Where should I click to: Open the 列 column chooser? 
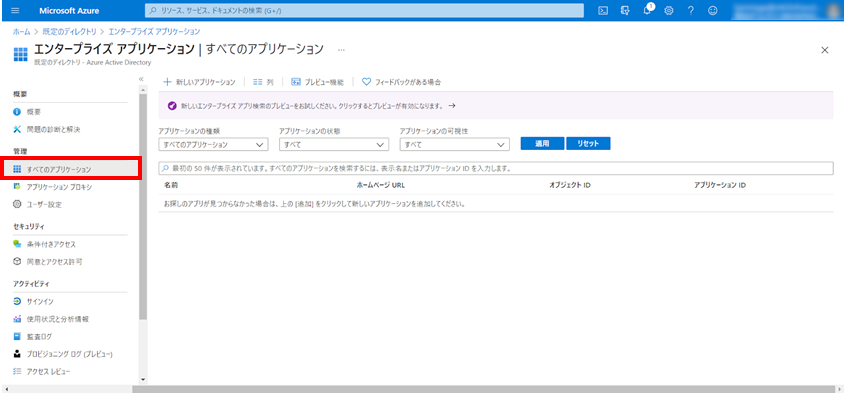pos(263,82)
